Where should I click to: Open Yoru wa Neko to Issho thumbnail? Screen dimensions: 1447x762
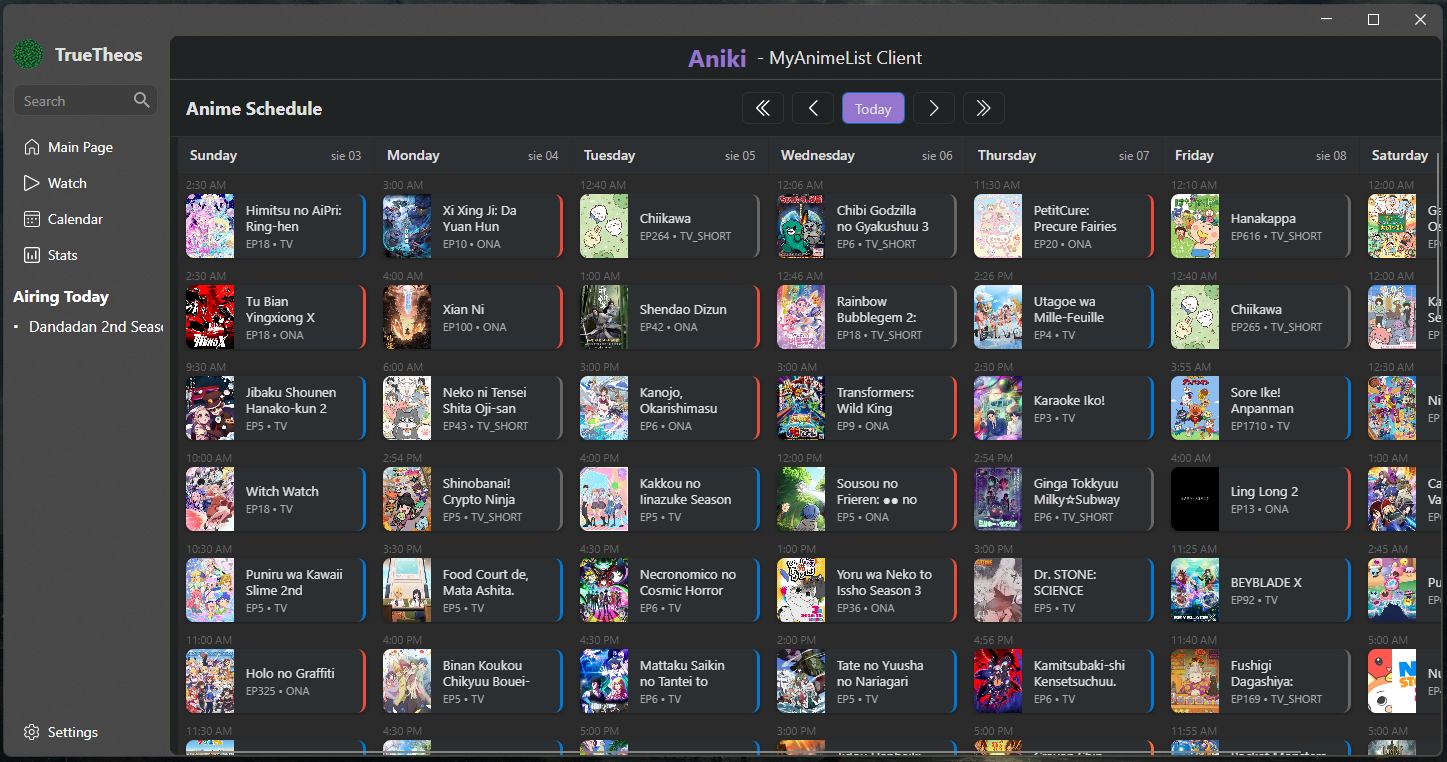point(801,590)
